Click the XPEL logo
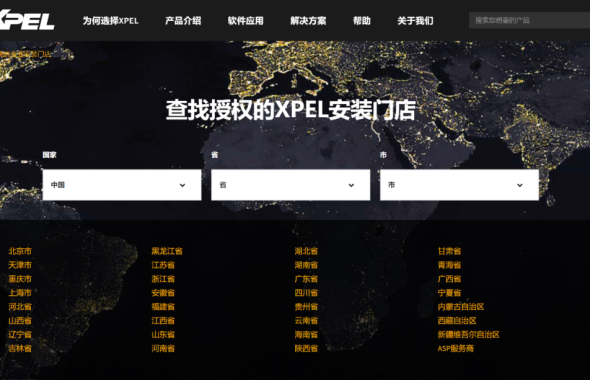Image resolution: width=590 pixels, height=380 pixels. (26, 20)
